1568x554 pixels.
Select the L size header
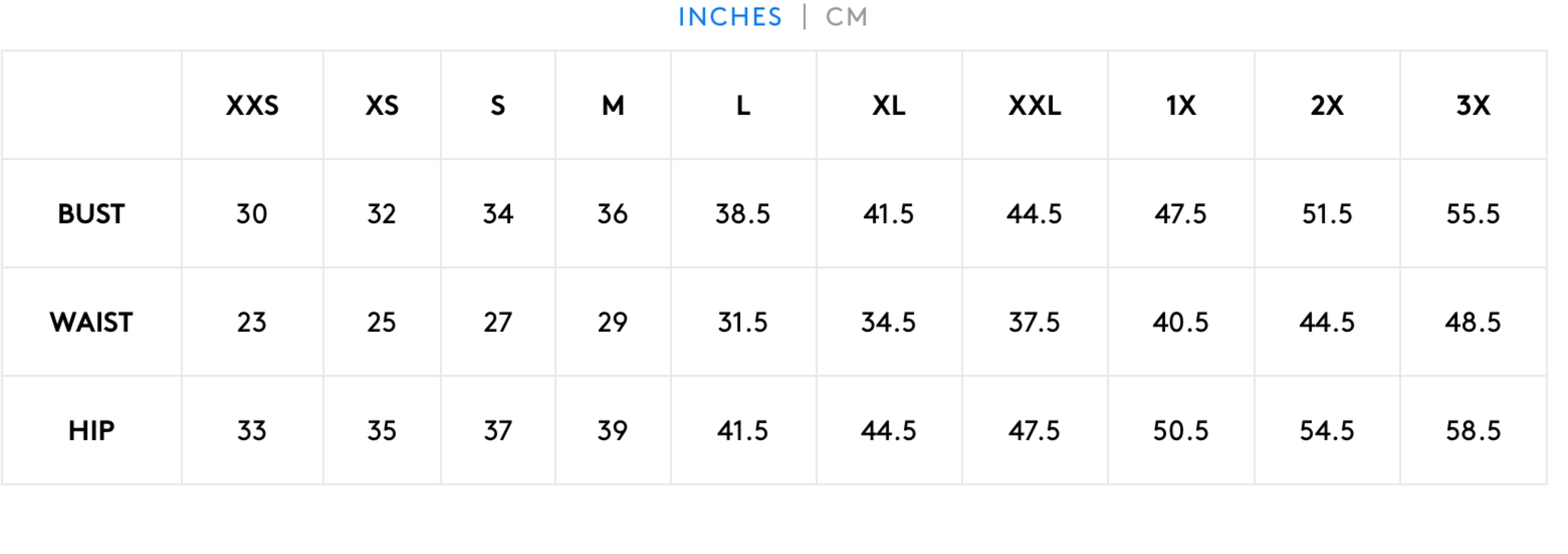click(x=742, y=106)
